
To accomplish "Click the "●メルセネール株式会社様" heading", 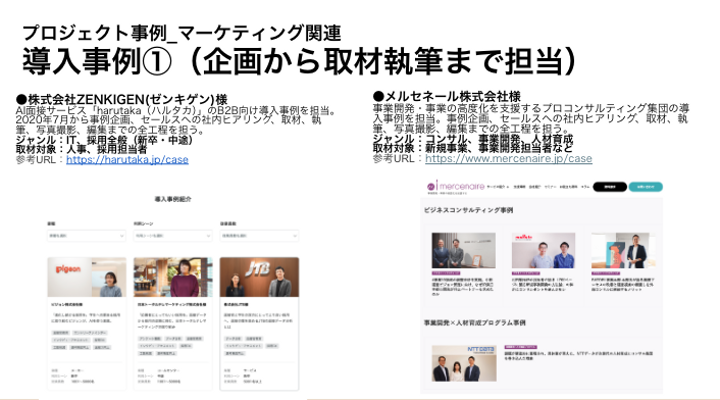I will [x=447, y=96].
